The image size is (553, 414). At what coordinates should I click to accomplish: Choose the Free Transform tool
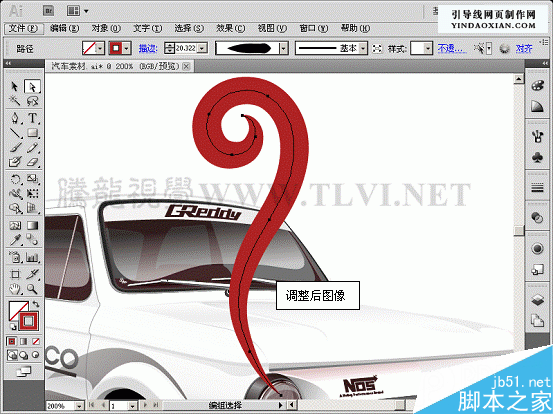pos(32,194)
